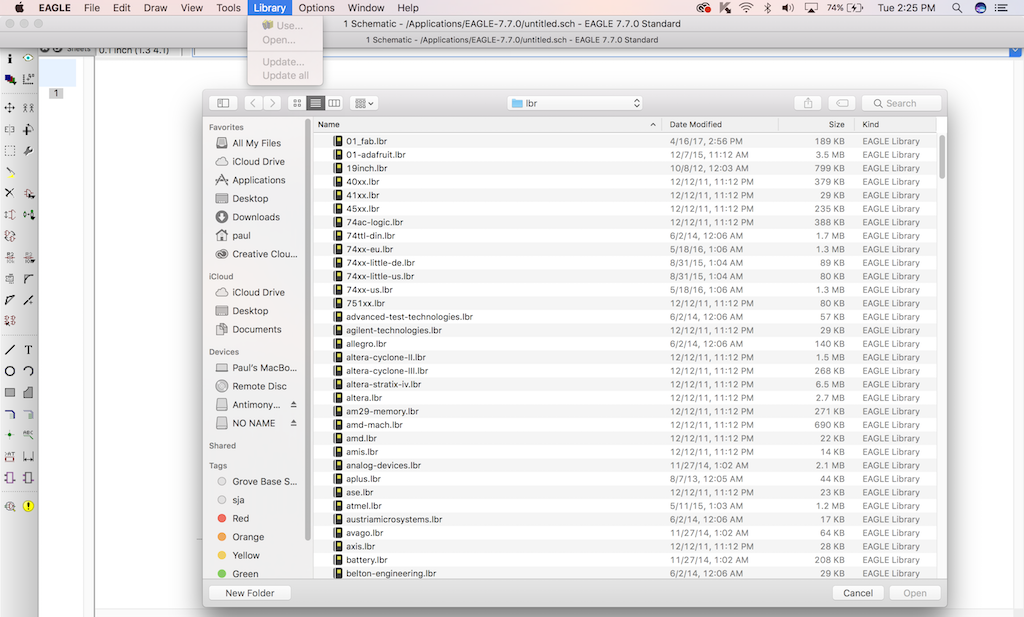Select the Junction tool

coord(10,435)
